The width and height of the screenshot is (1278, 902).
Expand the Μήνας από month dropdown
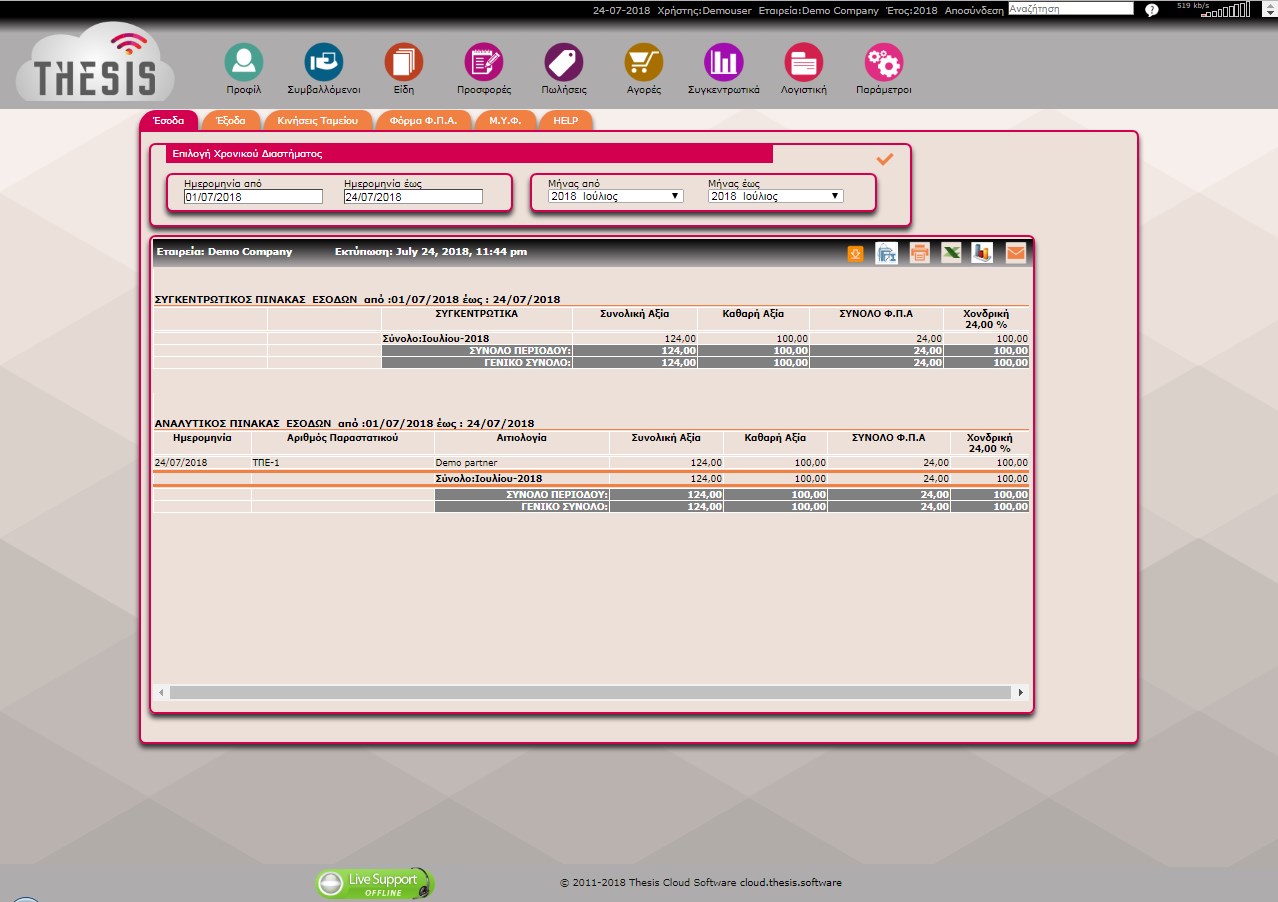pos(616,196)
